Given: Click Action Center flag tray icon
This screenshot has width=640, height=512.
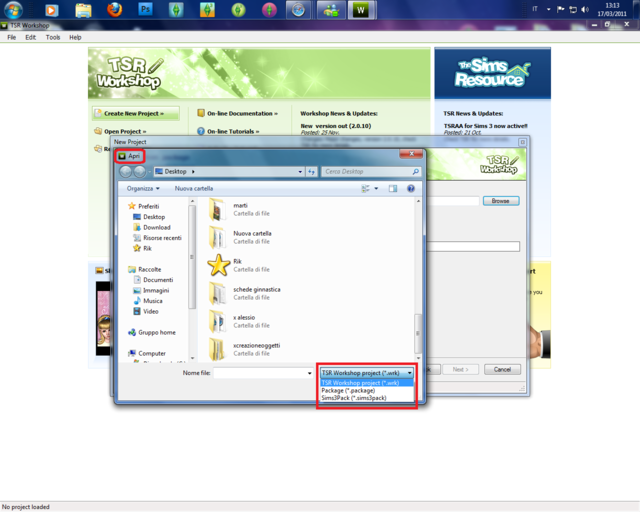Looking at the screenshot, I should [560, 9].
